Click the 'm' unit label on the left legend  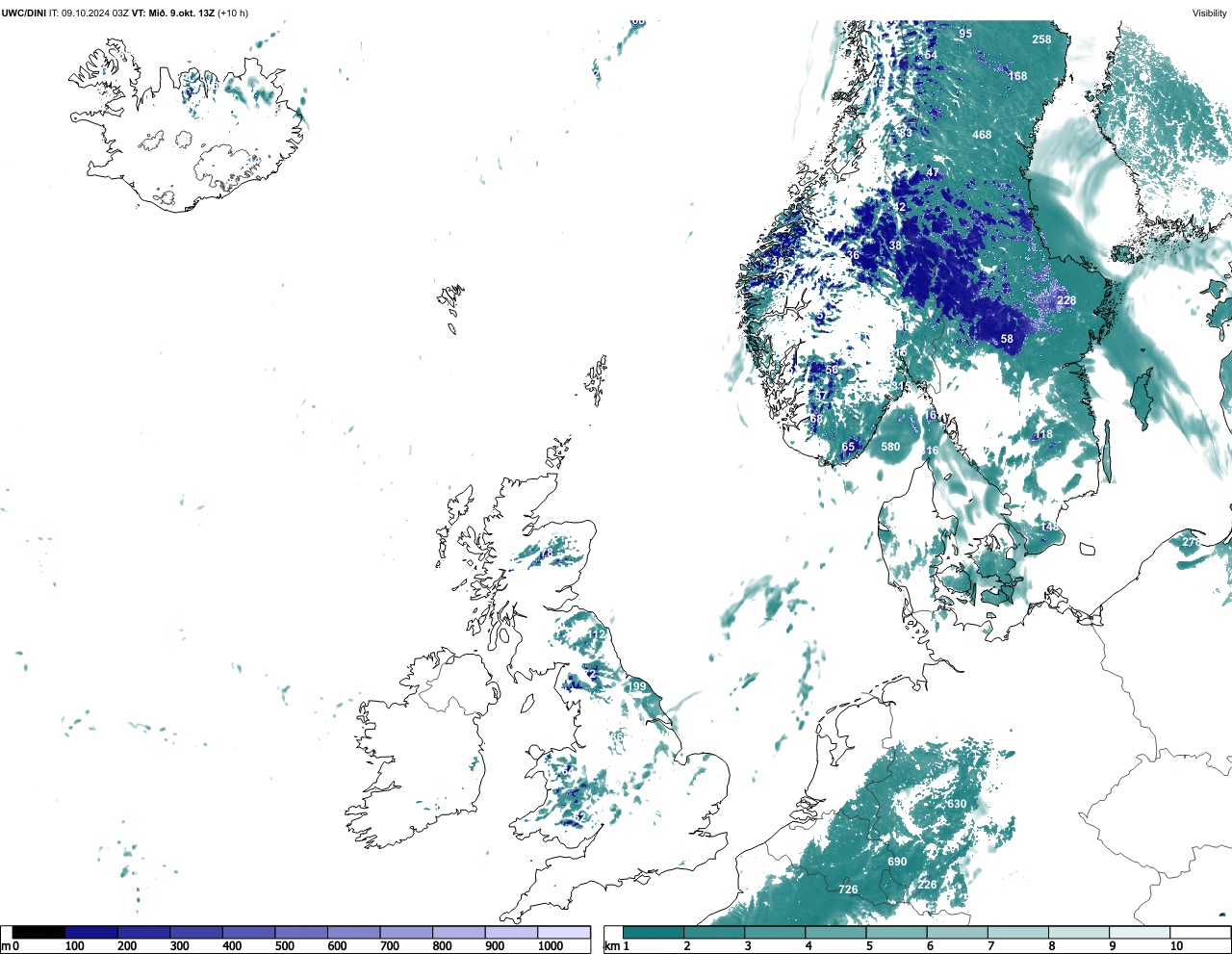coord(6,946)
